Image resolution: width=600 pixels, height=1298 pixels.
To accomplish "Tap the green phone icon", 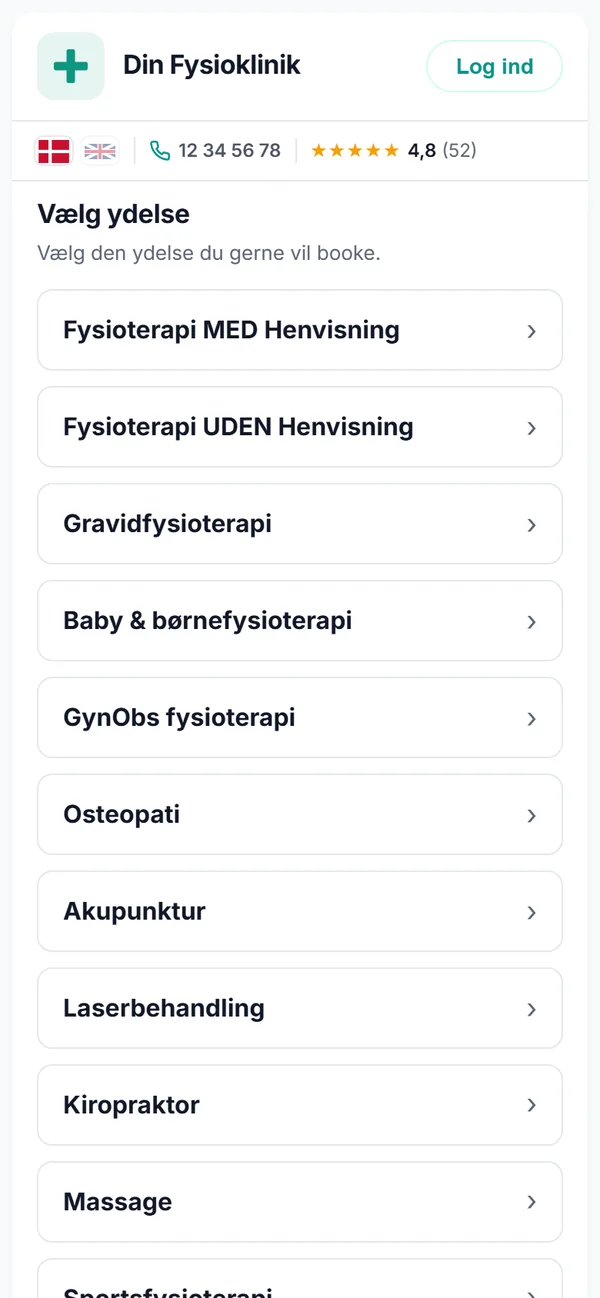I will coord(160,151).
